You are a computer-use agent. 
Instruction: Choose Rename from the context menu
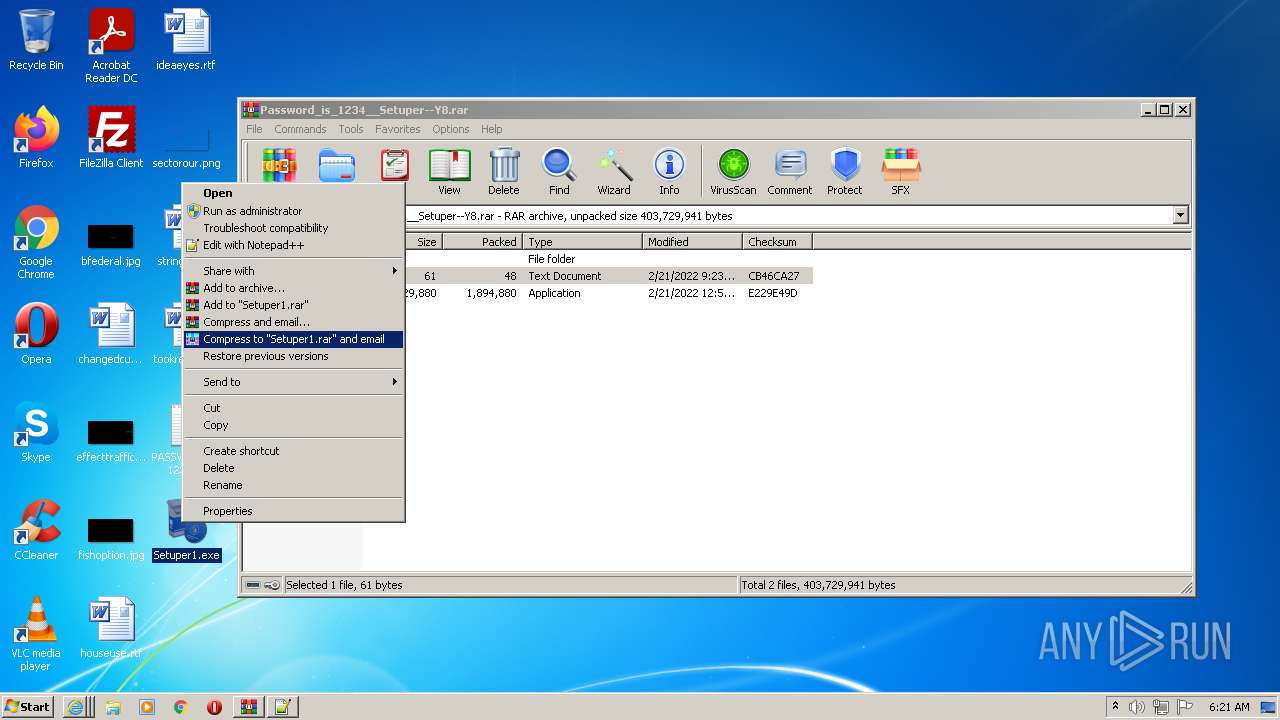pos(293,485)
